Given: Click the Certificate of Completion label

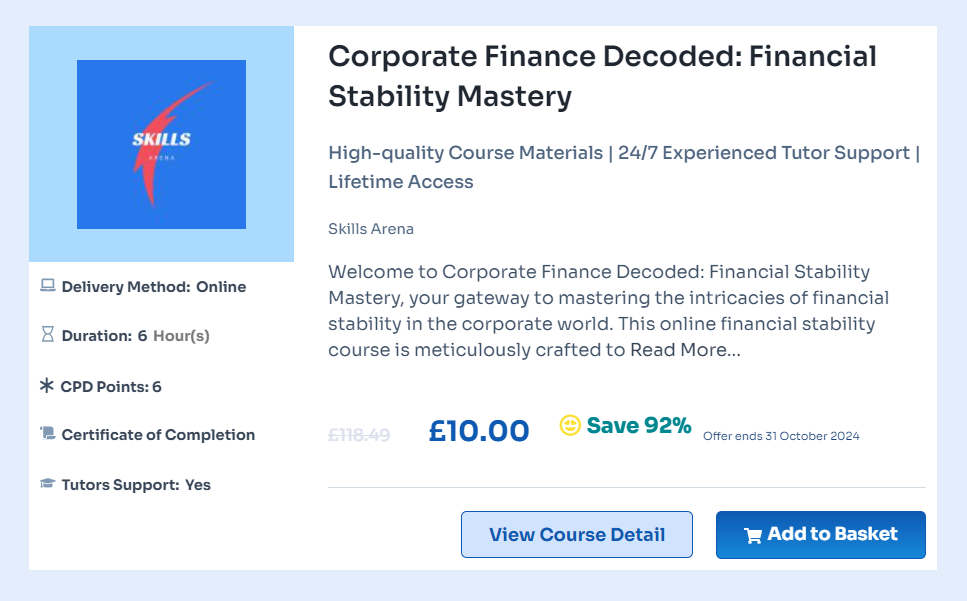Looking at the screenshot, I should point(158,435).
